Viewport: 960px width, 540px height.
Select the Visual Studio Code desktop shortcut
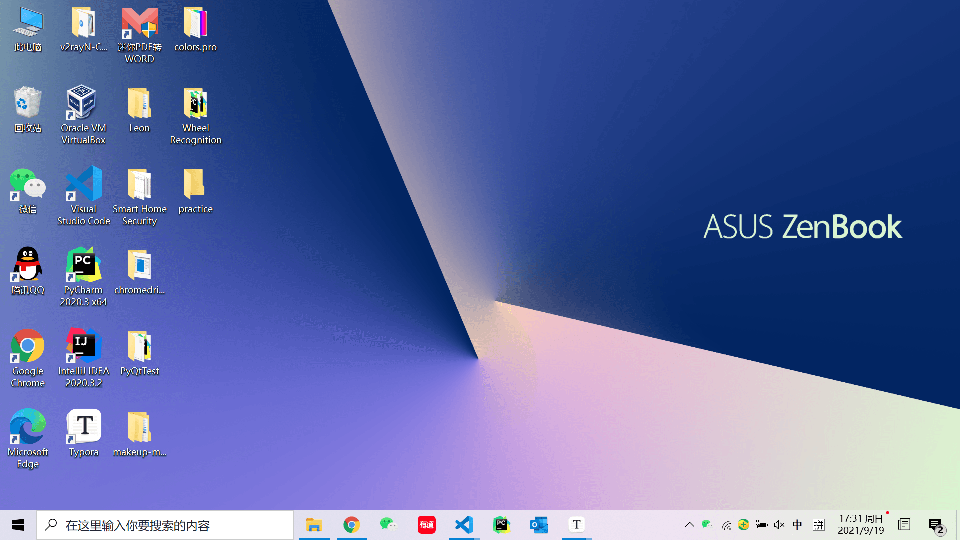[x=83, y=196]
